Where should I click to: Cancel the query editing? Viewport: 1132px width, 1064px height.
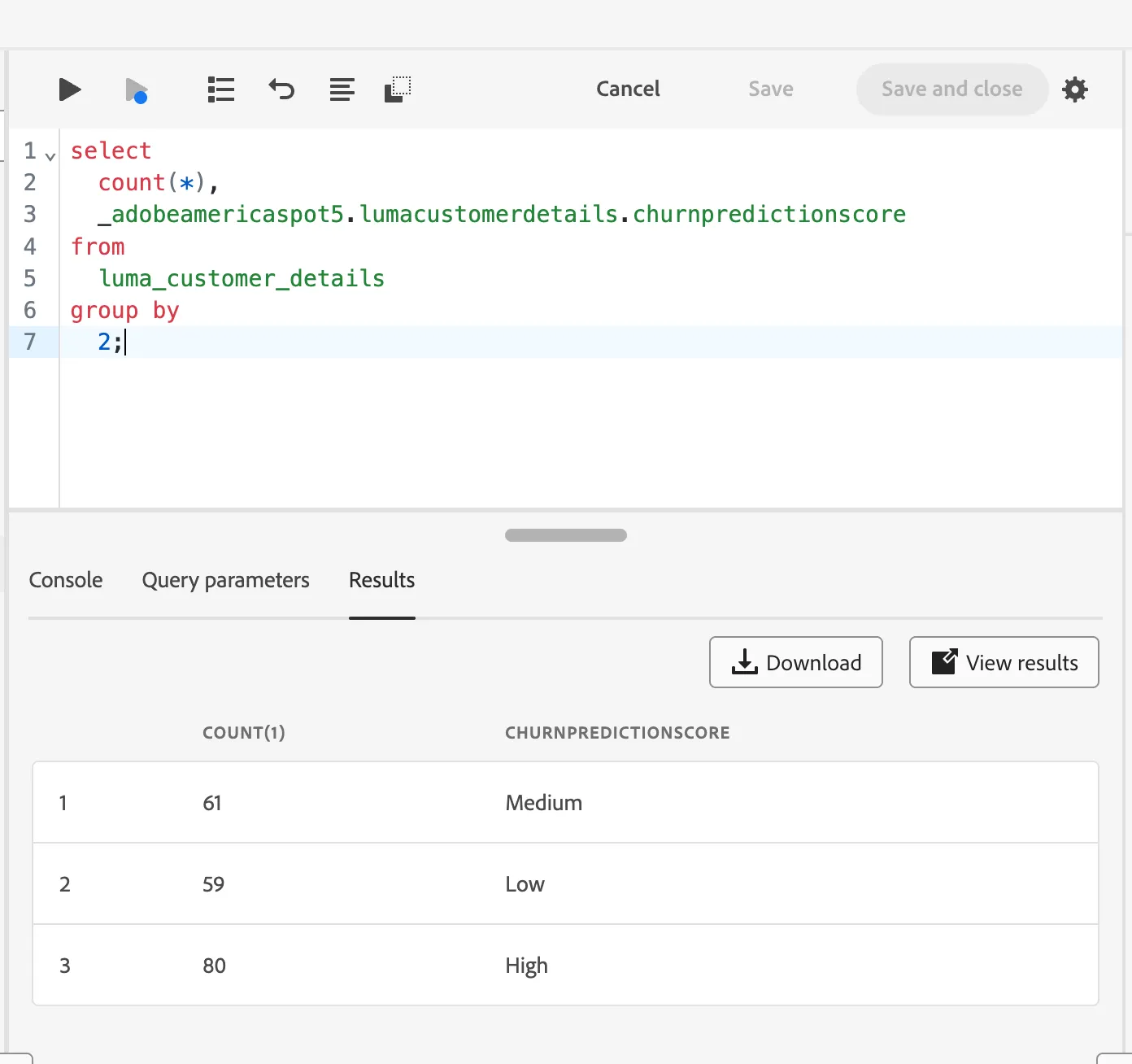point(628,89)
